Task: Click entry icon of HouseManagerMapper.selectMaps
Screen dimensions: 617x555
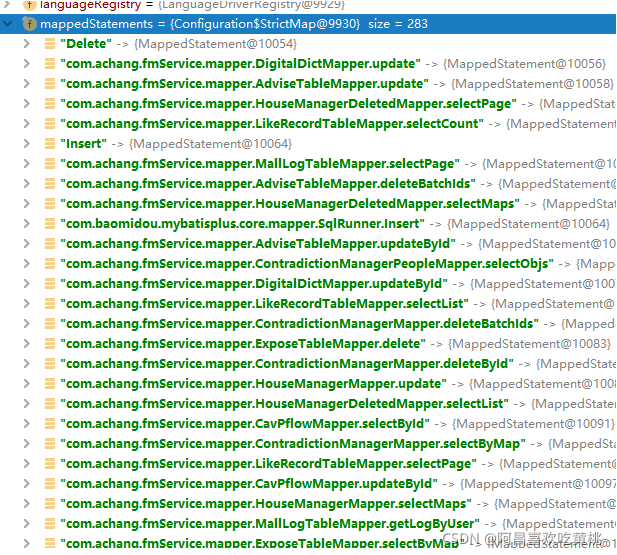Action: point(50,503)
